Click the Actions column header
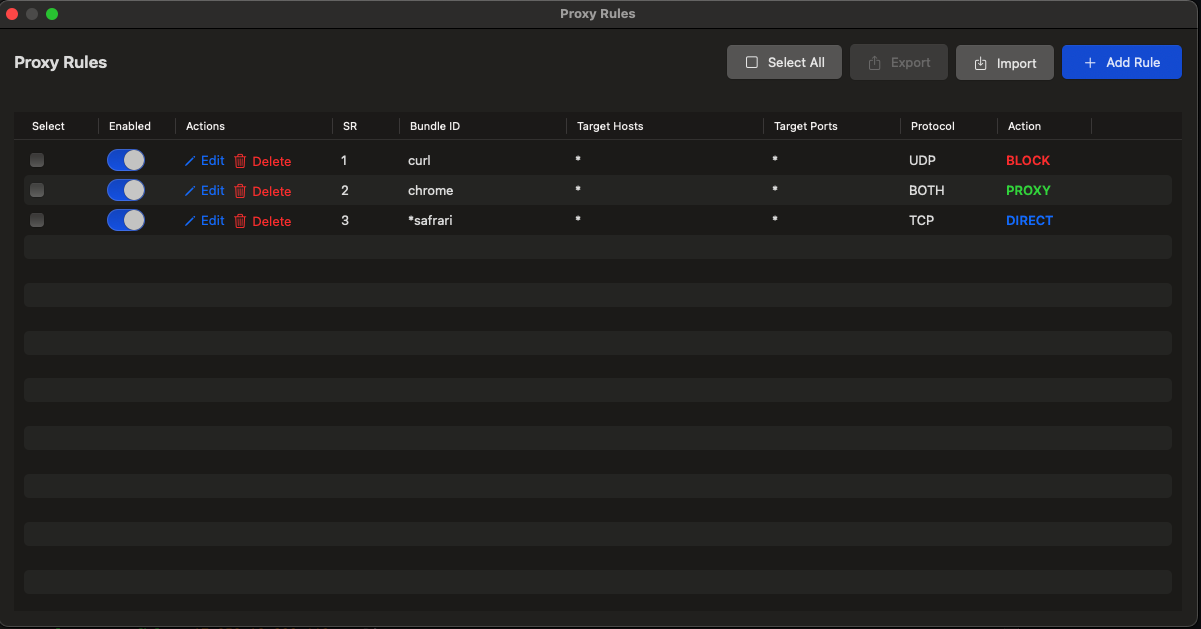This screenshot has width=1201, height=629. 205,126
